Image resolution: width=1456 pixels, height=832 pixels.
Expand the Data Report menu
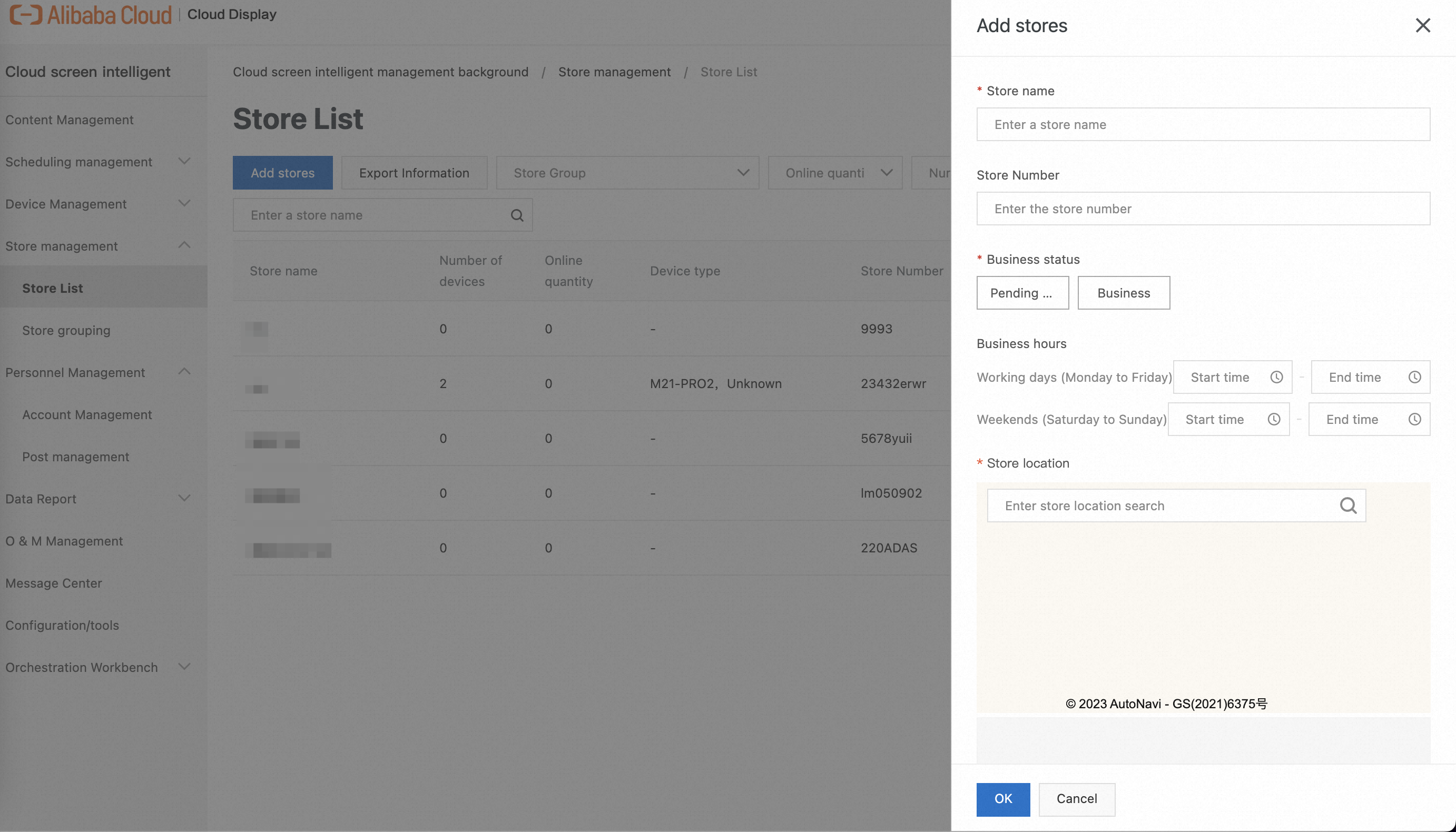coord(184,498)
